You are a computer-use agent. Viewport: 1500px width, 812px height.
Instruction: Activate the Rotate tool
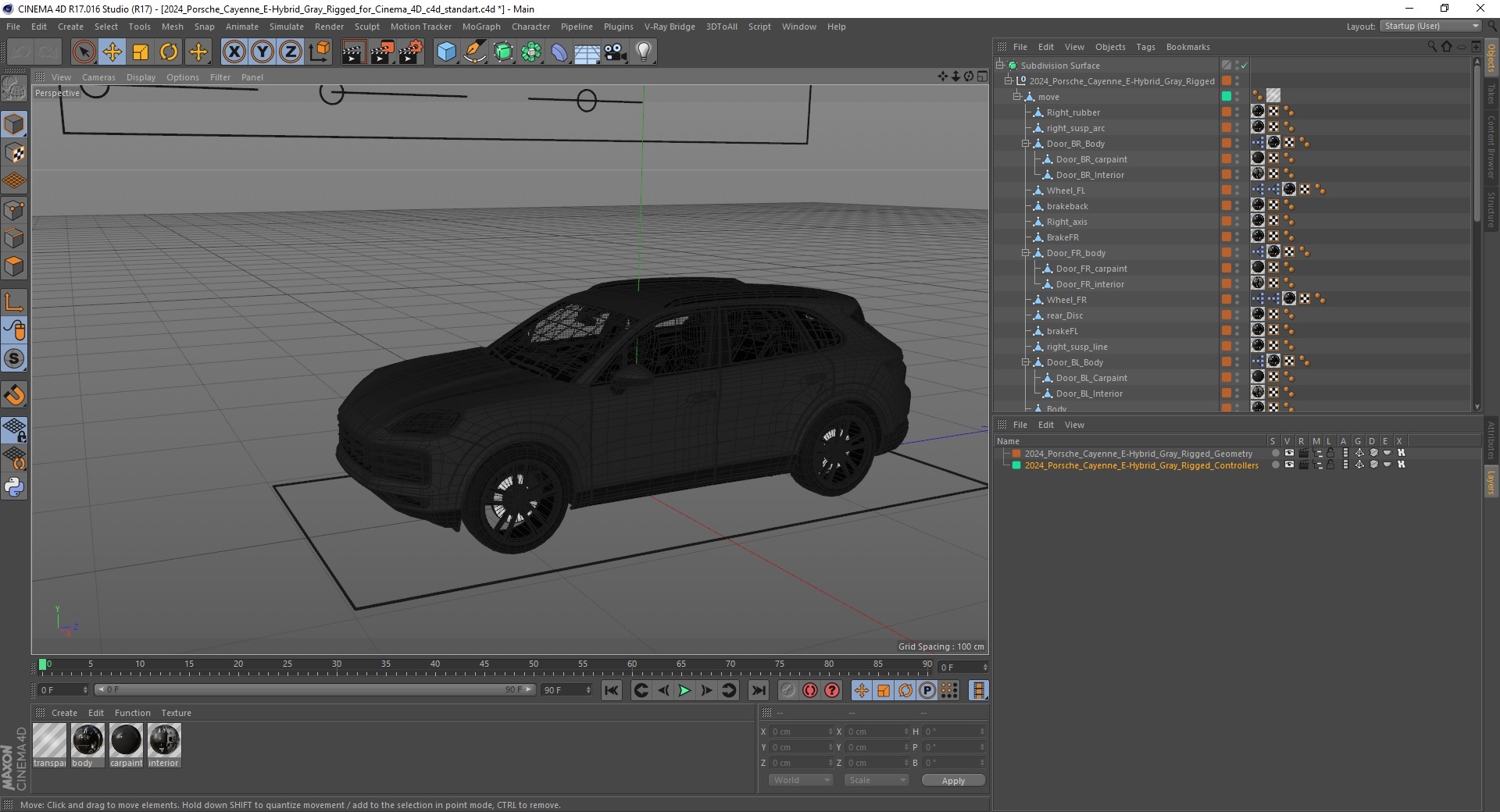[169, 52]
